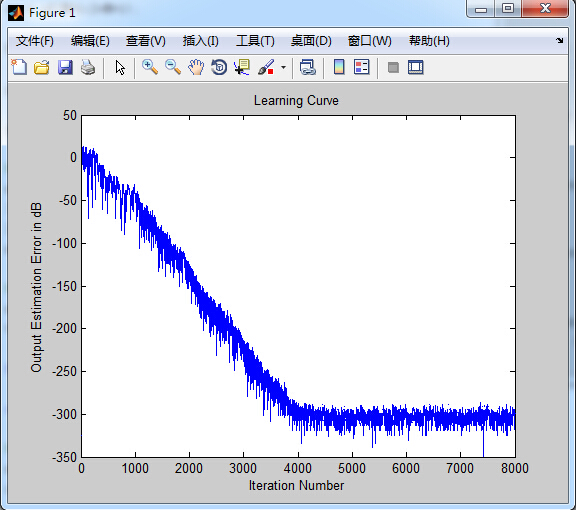Viewport: 576px width, 510px height.
Task: Save the figure using the floppy icon
Action: point(65,68)
